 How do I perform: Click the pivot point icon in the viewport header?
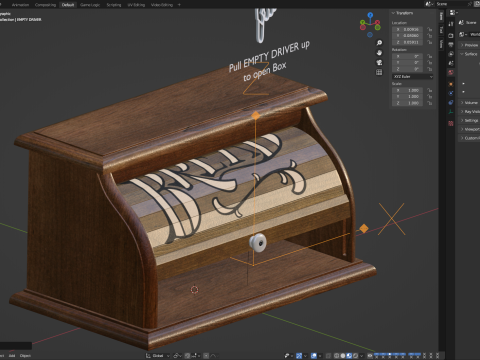click(177, 356)
